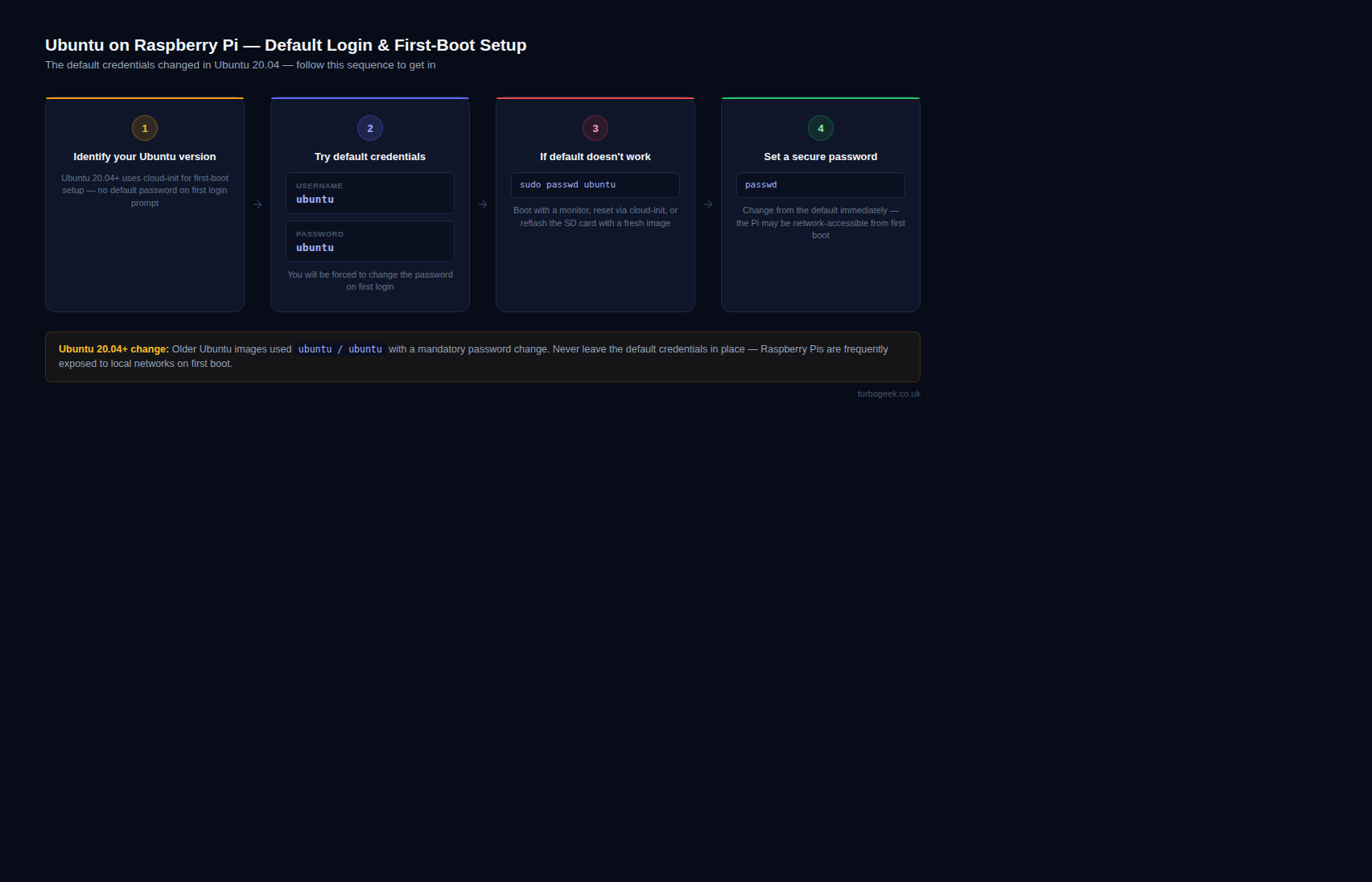Viewport: 1372px width, 882px height.
Task: Click the main page title about Ubuntu on Raspberry Pi
Action: click(x=286, y=45)
